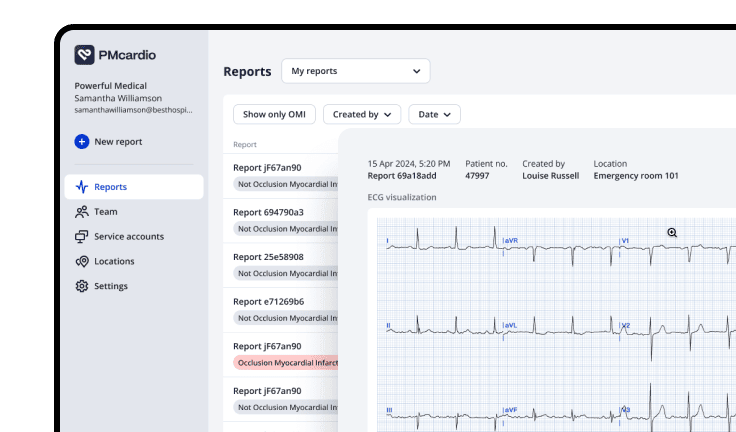Click the Service accounts monitor icon
Viewport: 736px width, 432px height.
click(x=82, y=237)
